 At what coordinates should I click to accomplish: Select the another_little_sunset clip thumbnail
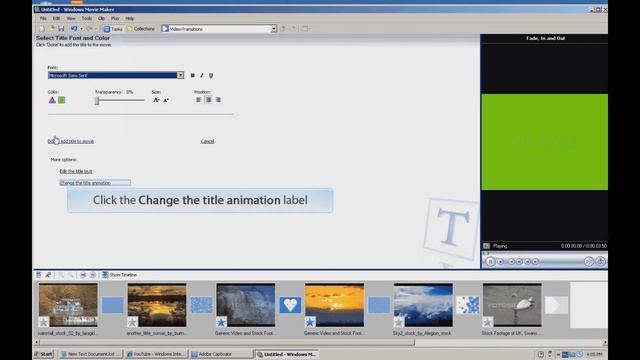point(157,305)
